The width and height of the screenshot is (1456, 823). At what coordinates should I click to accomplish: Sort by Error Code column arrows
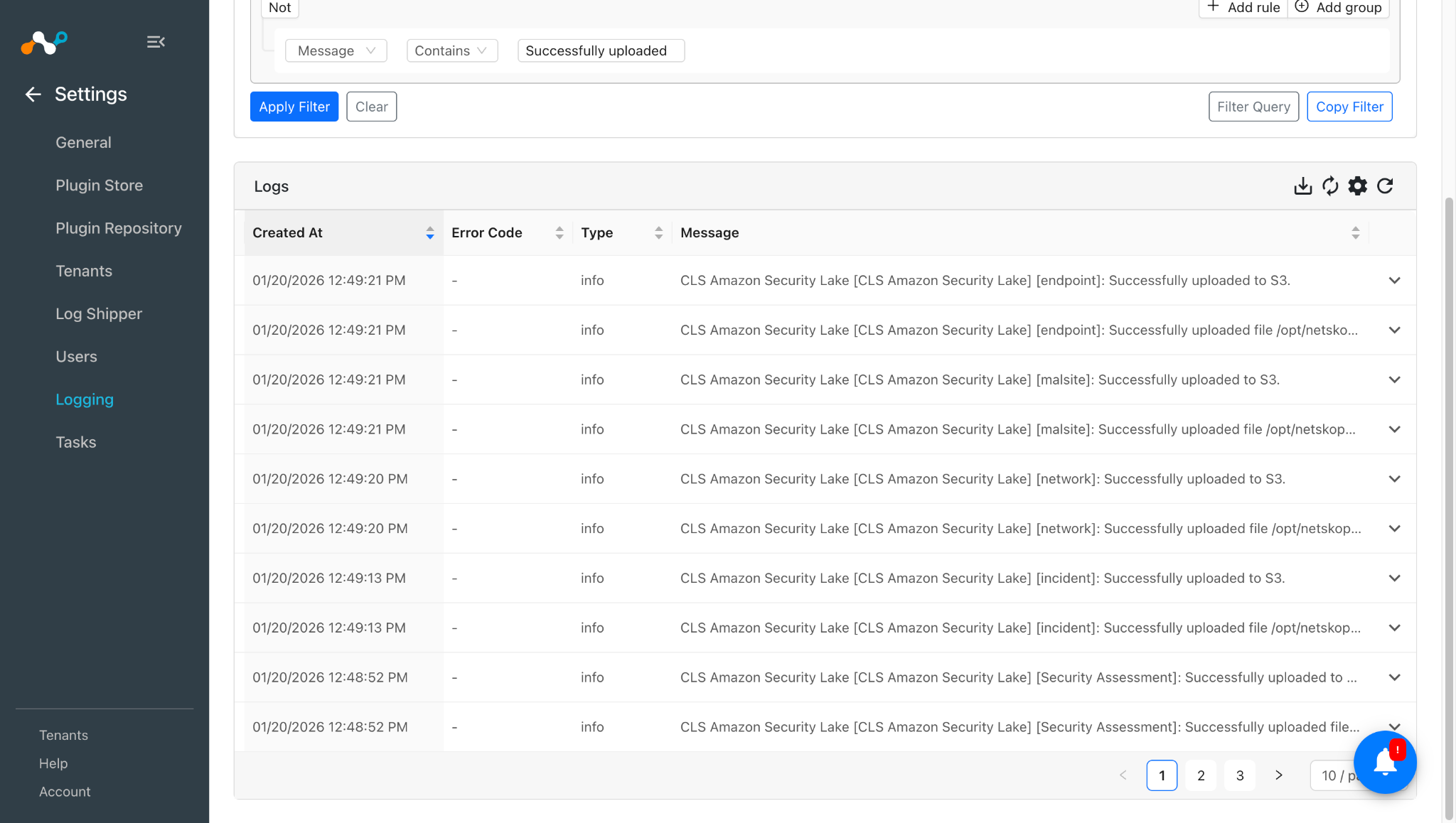coord(560,233)
